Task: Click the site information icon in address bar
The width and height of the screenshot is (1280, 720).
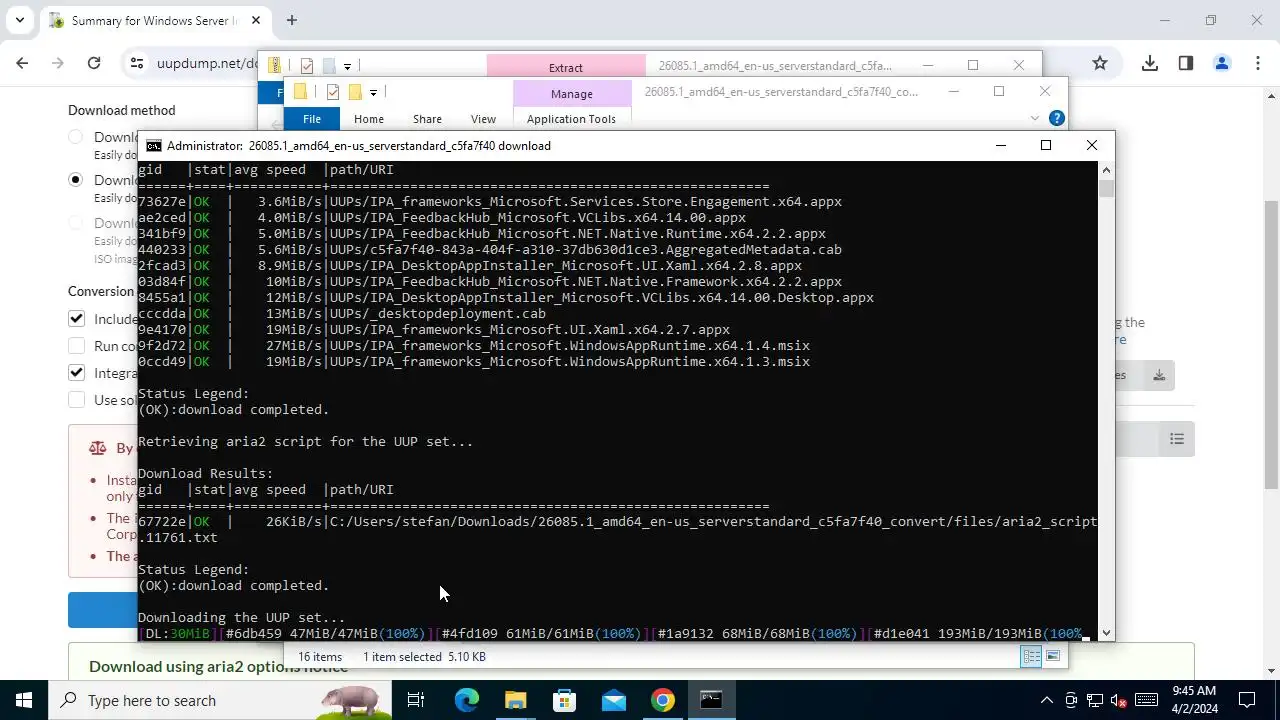Action: (x=137, y=63)
